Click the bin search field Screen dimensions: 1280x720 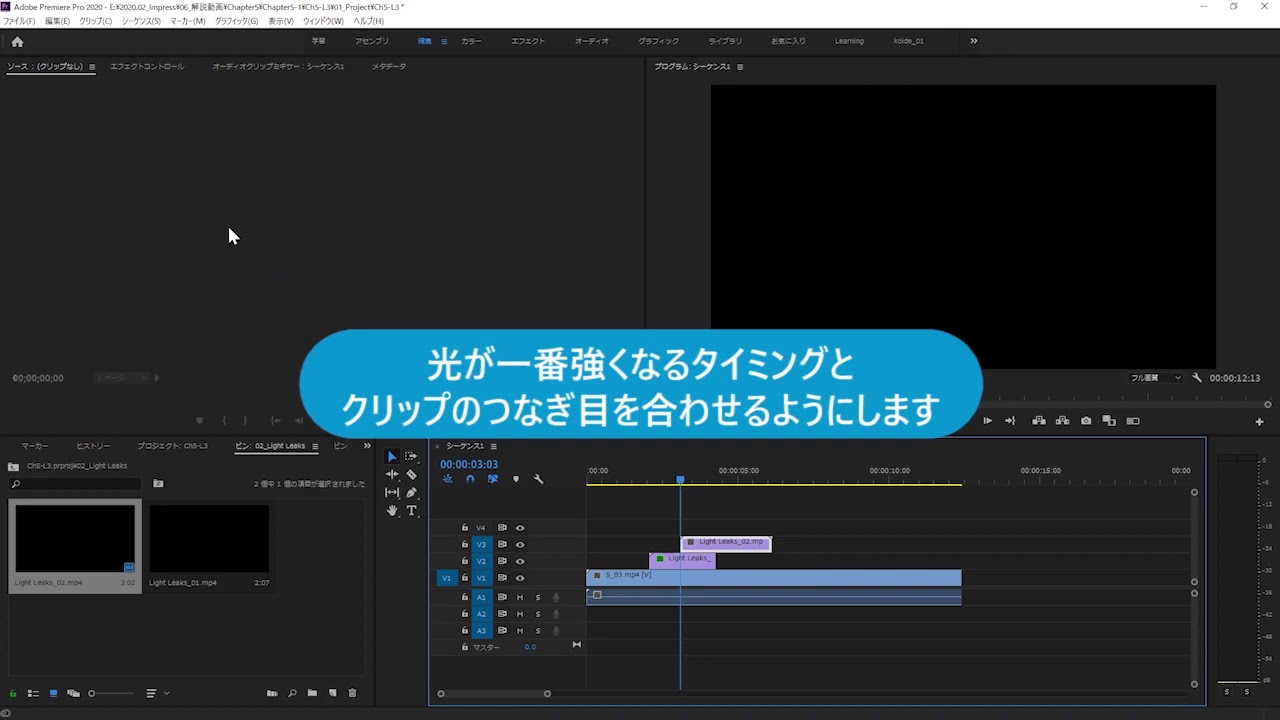coord(76,484)
